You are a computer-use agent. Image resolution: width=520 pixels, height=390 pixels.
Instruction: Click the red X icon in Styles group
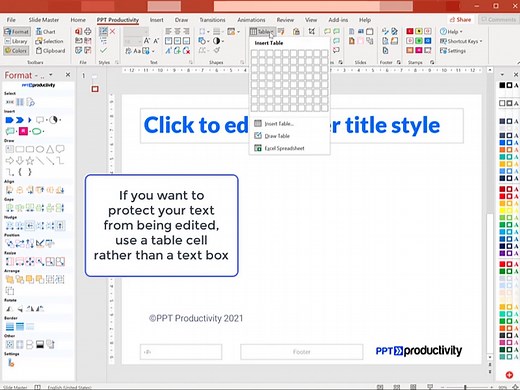click(113, 32)
